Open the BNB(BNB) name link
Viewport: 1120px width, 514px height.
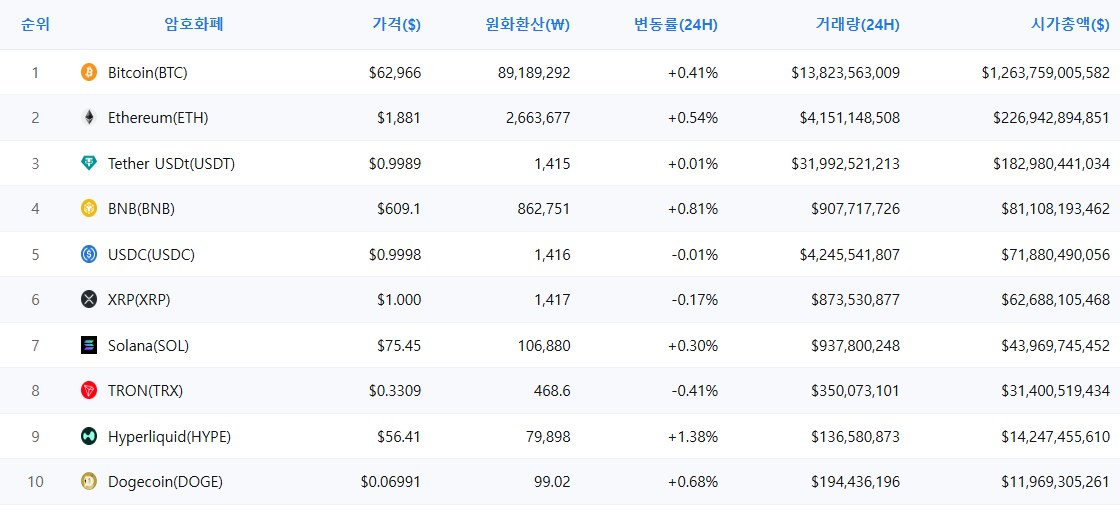141,209
